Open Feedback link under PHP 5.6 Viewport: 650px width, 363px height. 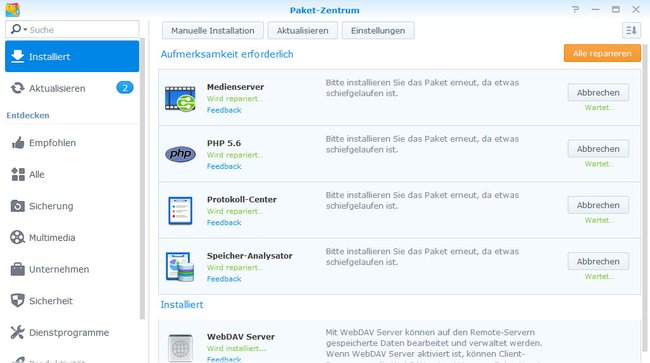(224, 166)
